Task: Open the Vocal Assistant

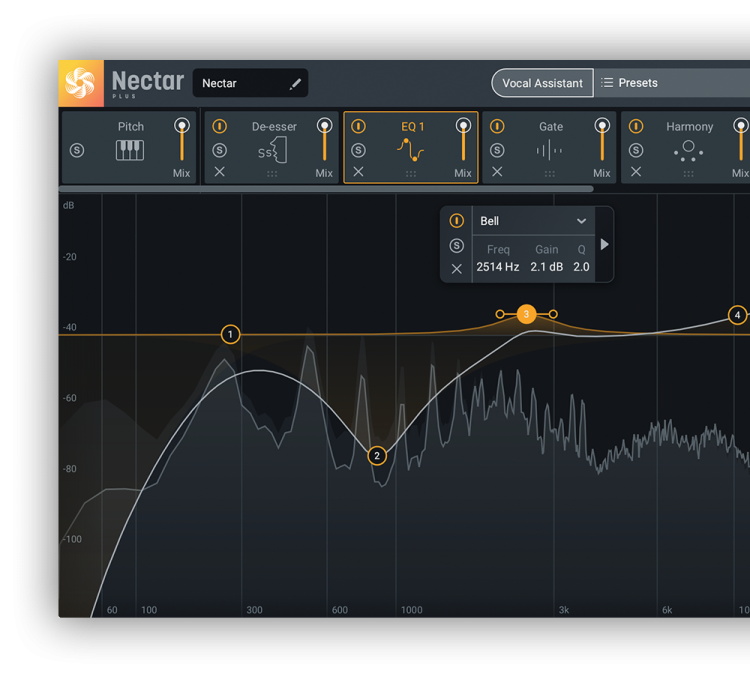Action: pos(542,83)
